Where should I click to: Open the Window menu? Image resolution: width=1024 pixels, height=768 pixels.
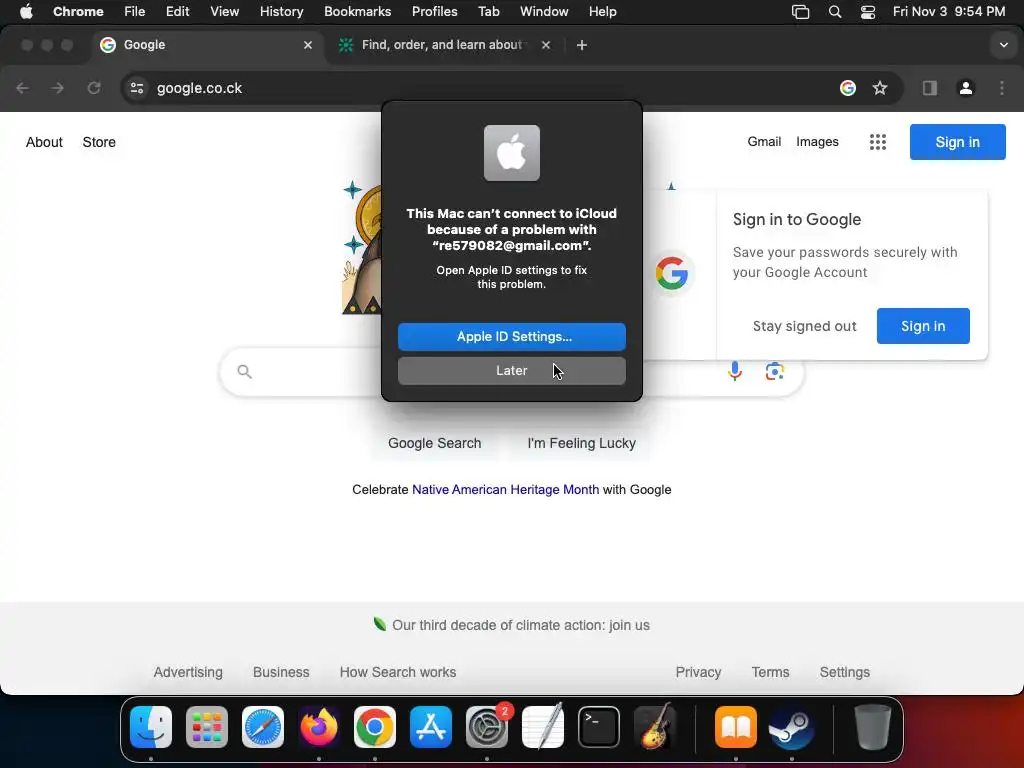[544, 12]
